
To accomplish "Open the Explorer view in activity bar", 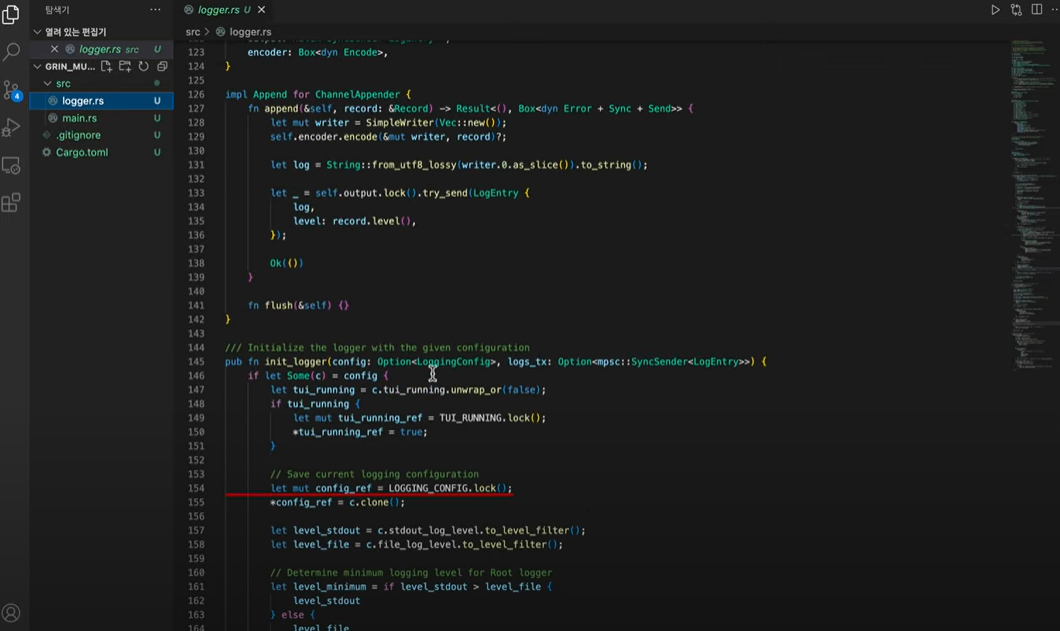I will point(11,14).
